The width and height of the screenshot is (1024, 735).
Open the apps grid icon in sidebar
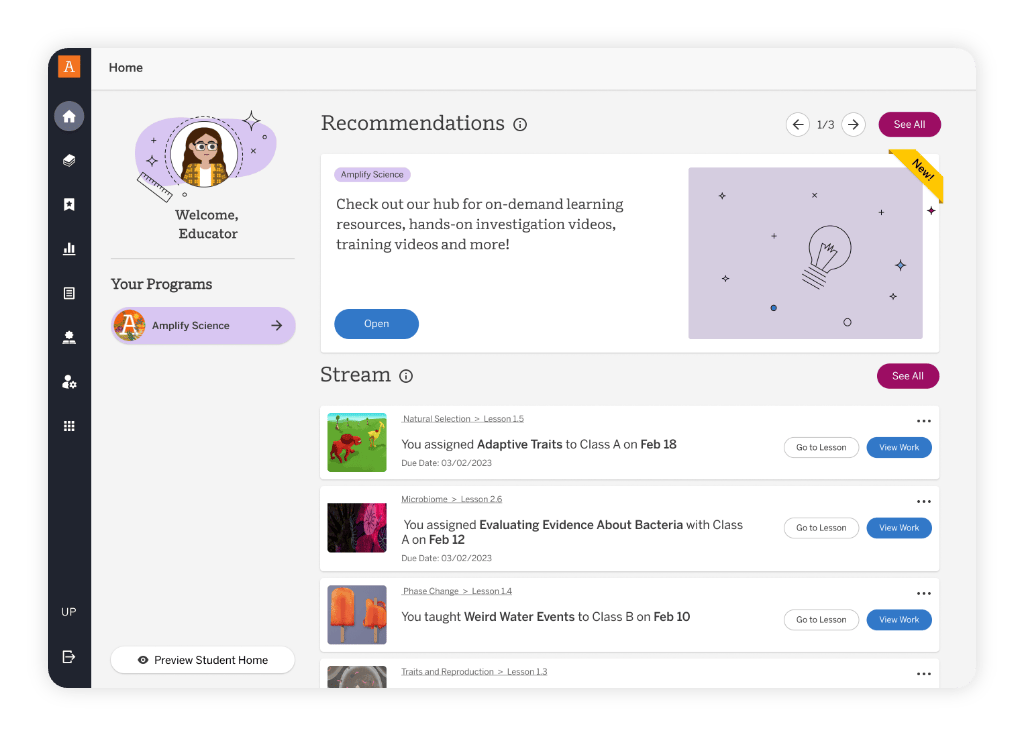click(x=69, y=426)
